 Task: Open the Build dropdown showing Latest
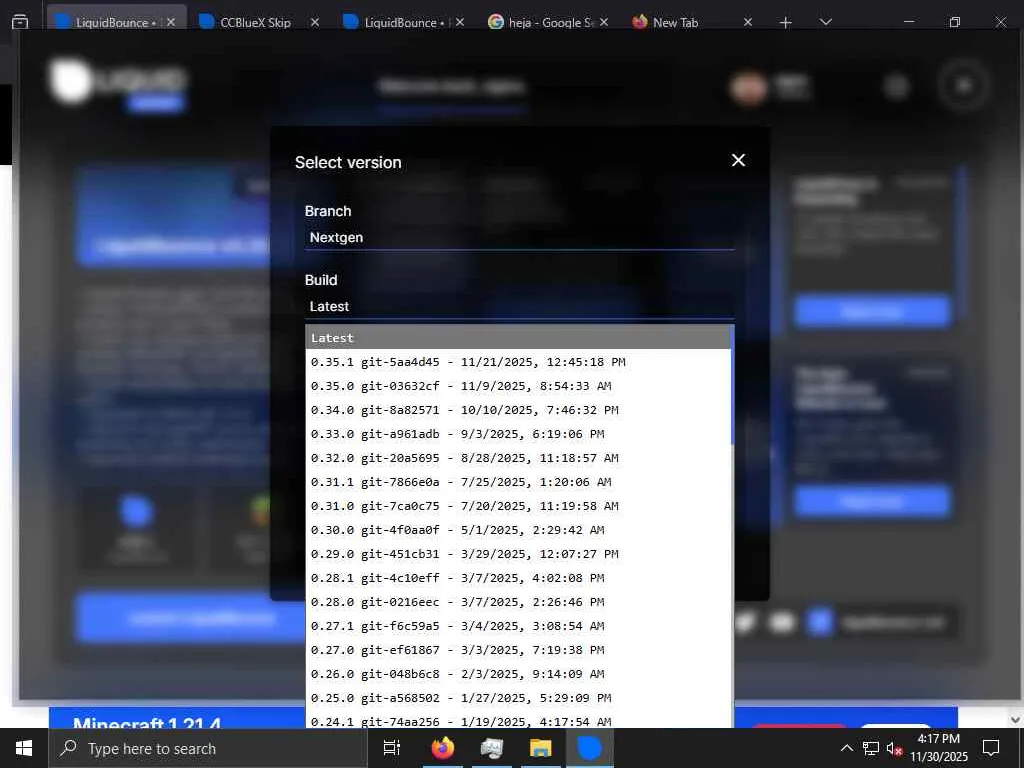coord(519,307)
